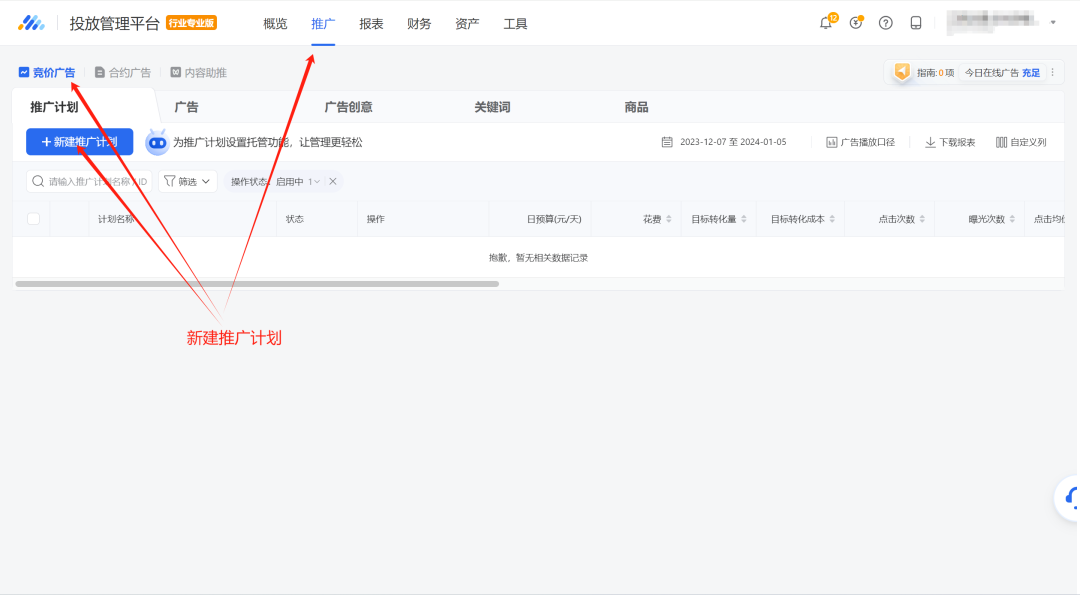The image size is (1080, 595).
Task: Select the 广告创意 tab
Action: coord(348,107)
